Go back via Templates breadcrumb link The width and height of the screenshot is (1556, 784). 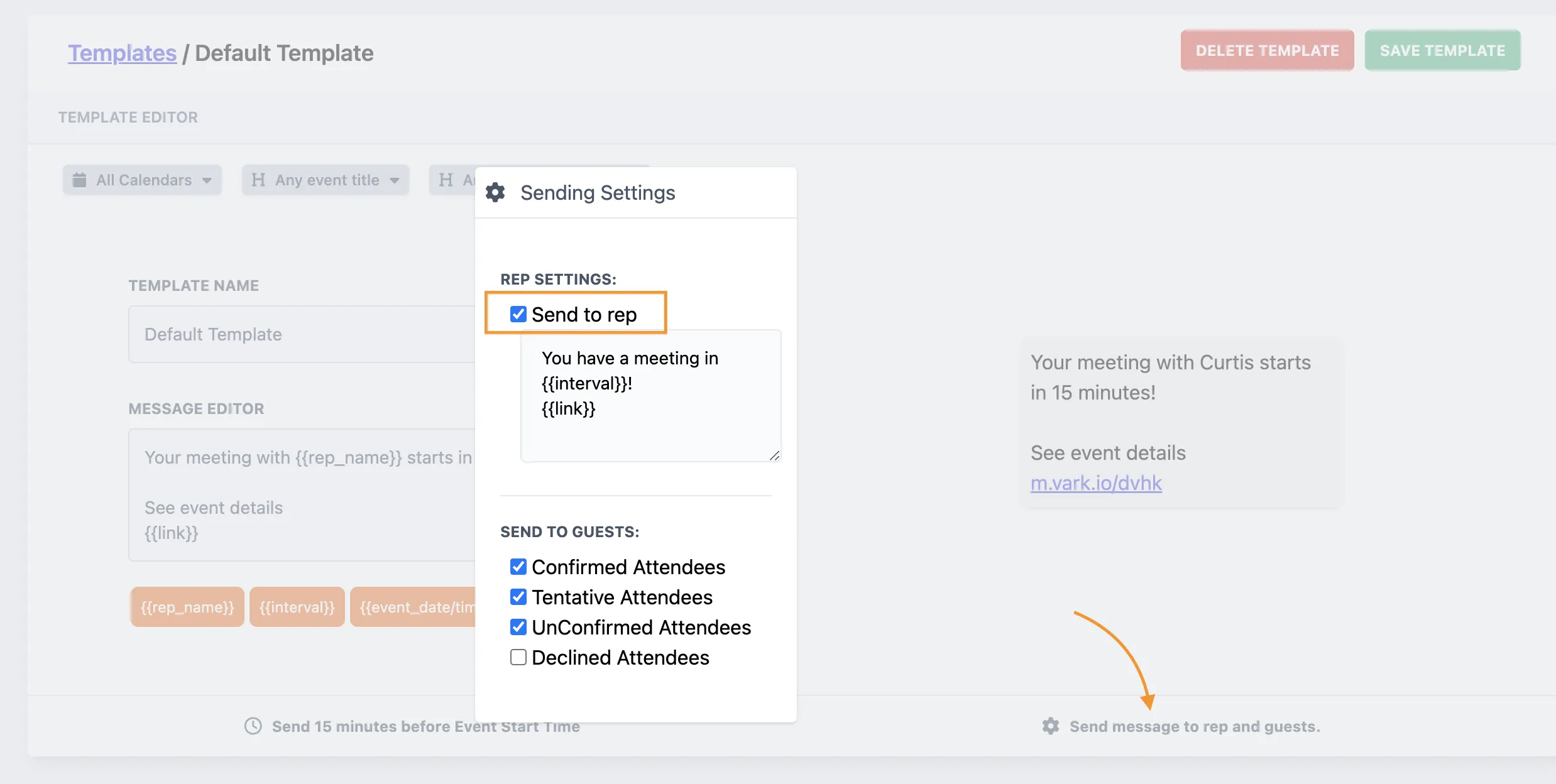[122, 53]
